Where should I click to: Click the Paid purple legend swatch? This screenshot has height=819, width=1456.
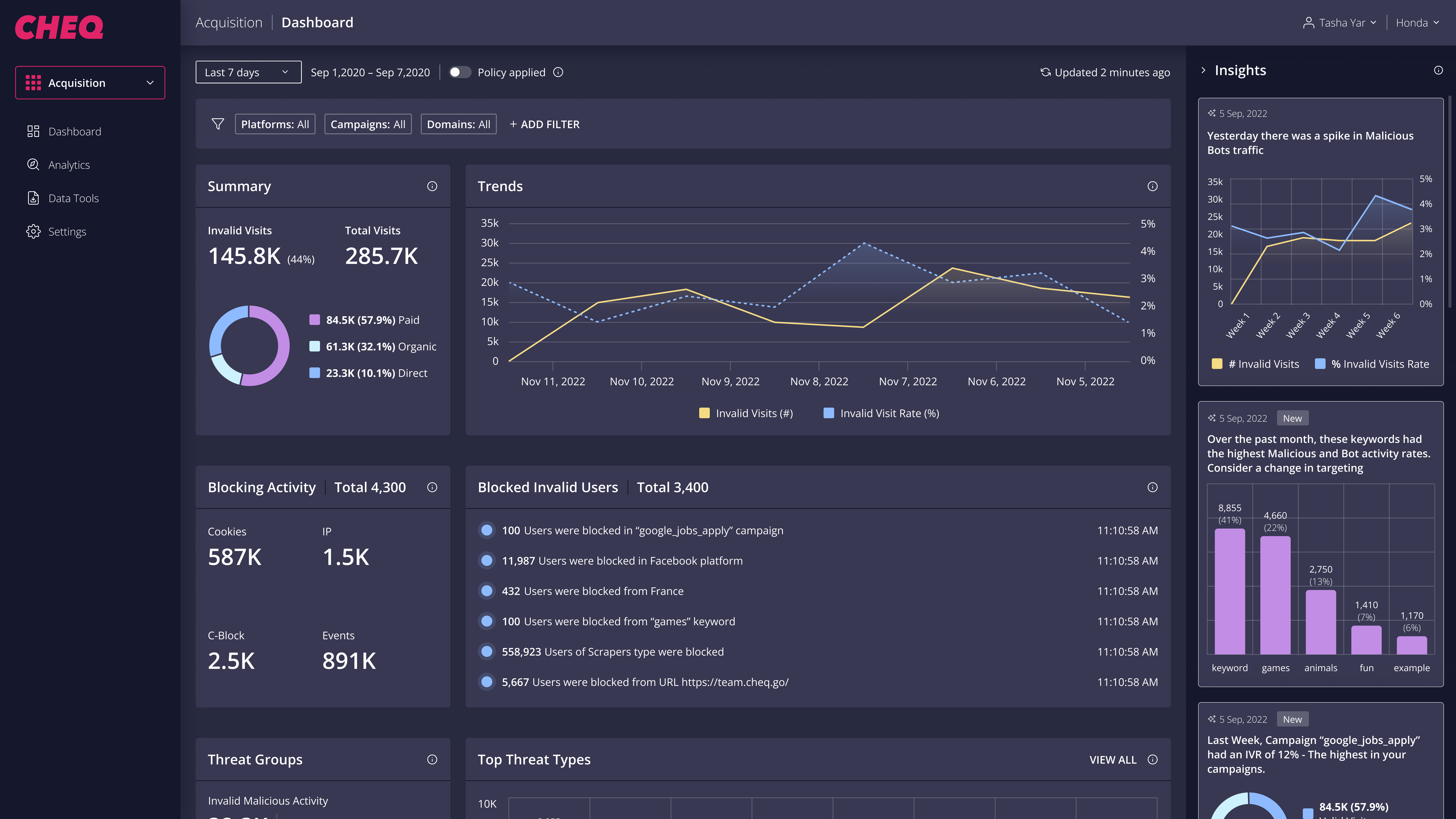click(315, 320)
